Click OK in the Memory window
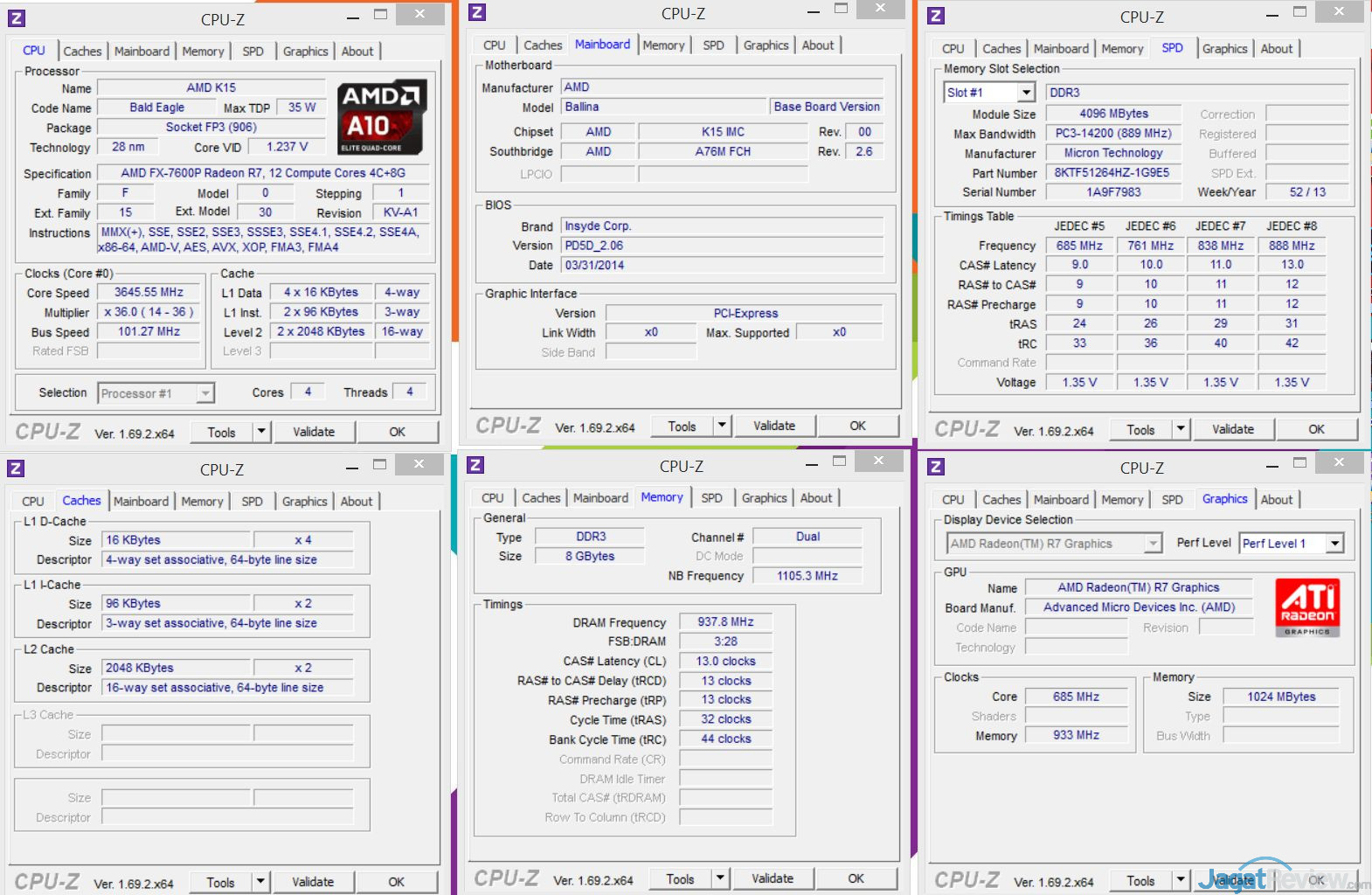Image resolution: width=1372 pixels, height=895 pixels. click(x=856, y=878)
